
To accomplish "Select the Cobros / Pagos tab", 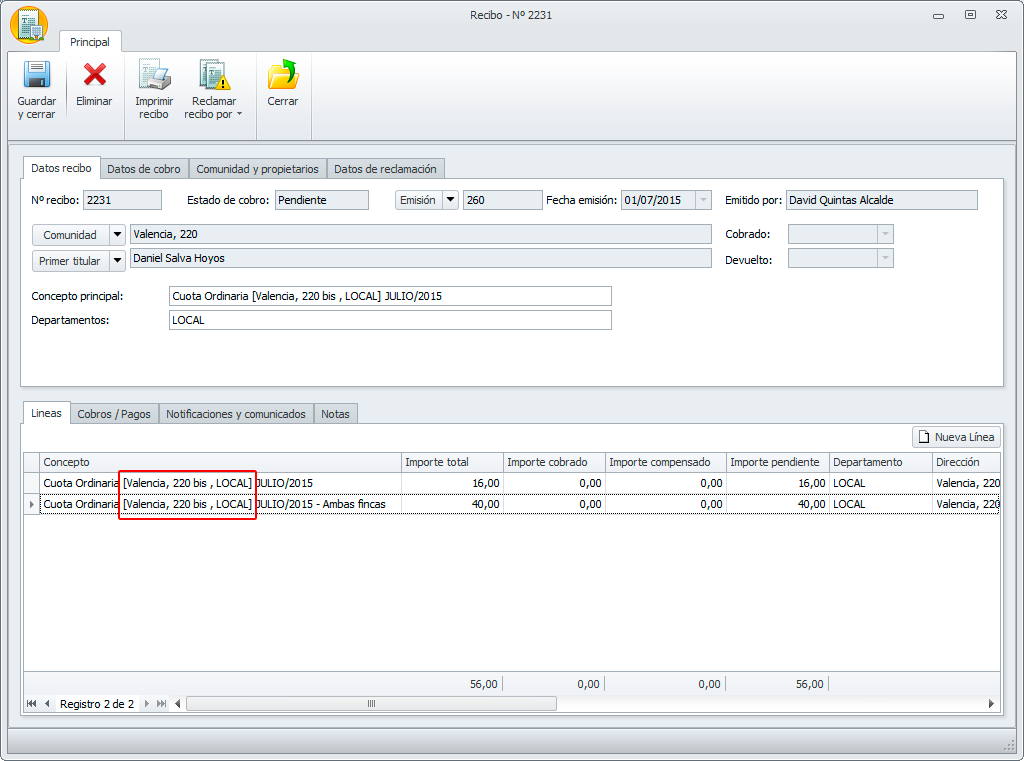I will [114, 414].
